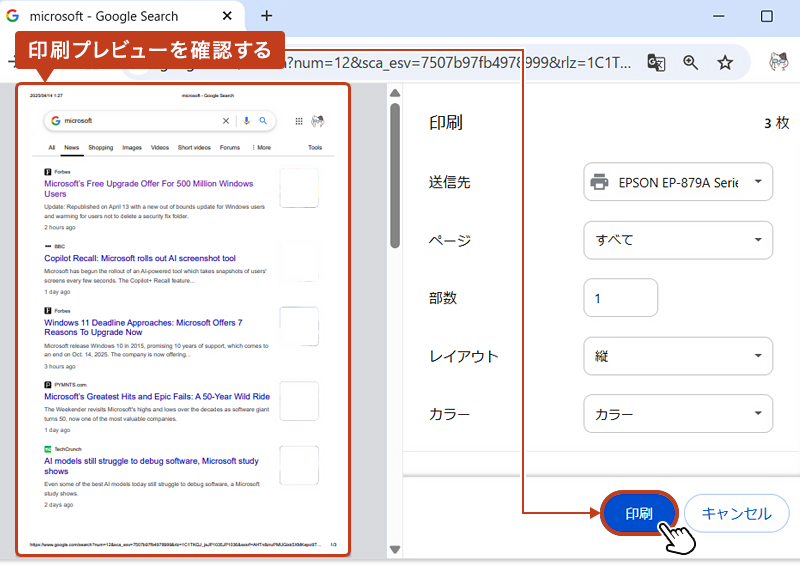
Task: Click the キャンセル cancel button
Action: pos(736,513)
